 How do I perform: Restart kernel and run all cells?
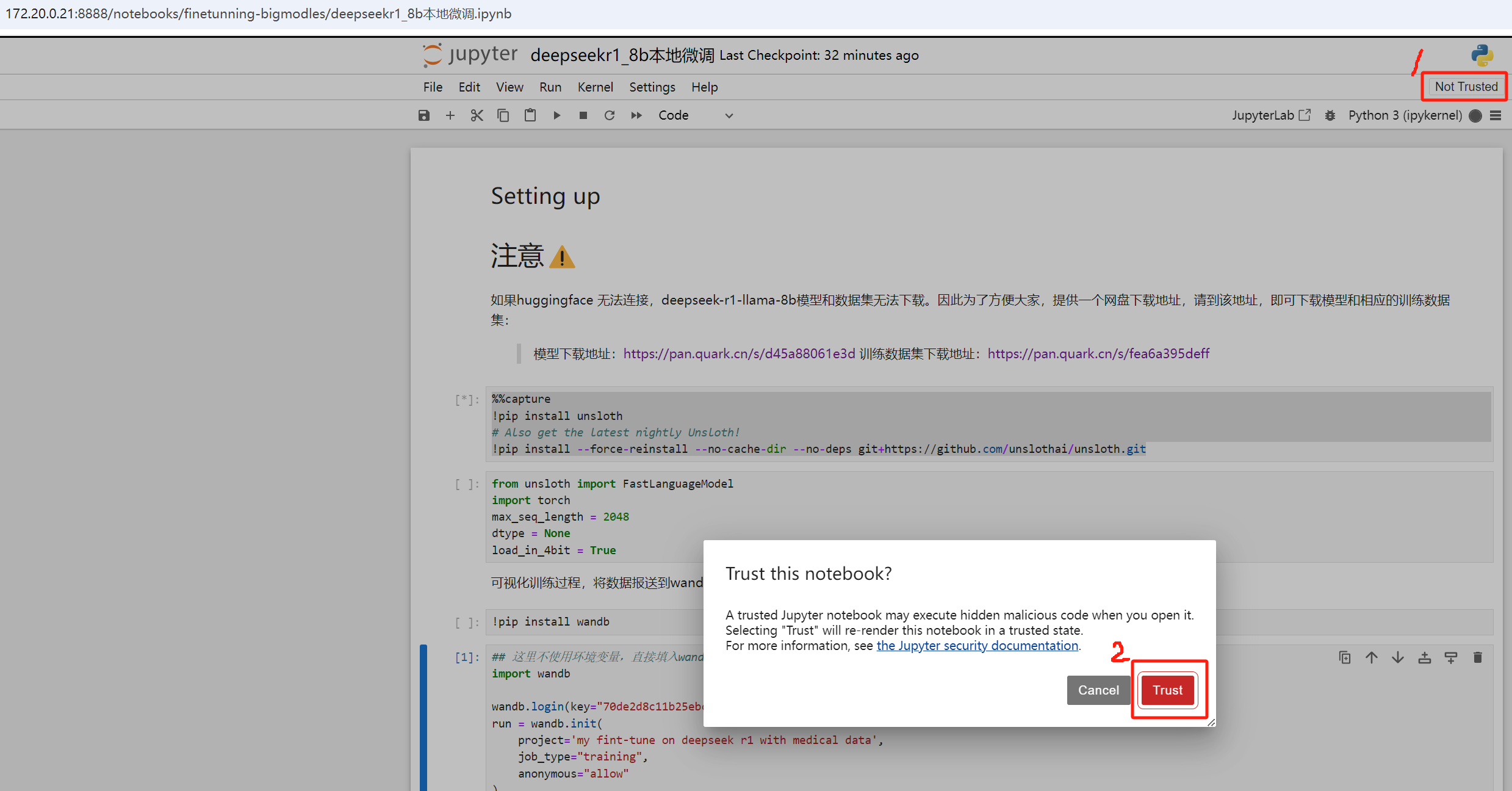coord(636,115)
